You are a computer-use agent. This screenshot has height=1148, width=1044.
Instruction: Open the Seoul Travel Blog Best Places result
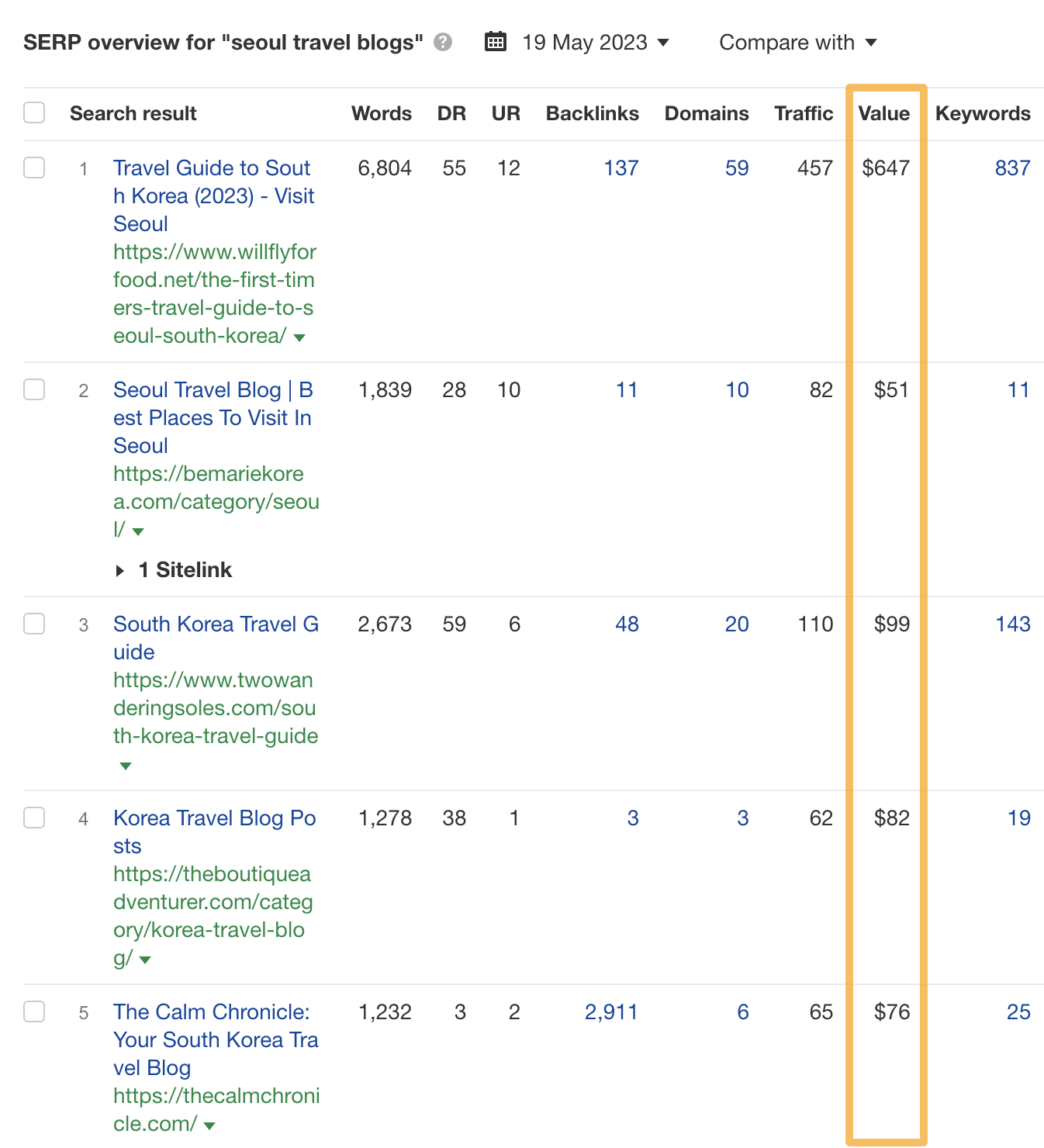pyautogui.click(x=213, y=417)
